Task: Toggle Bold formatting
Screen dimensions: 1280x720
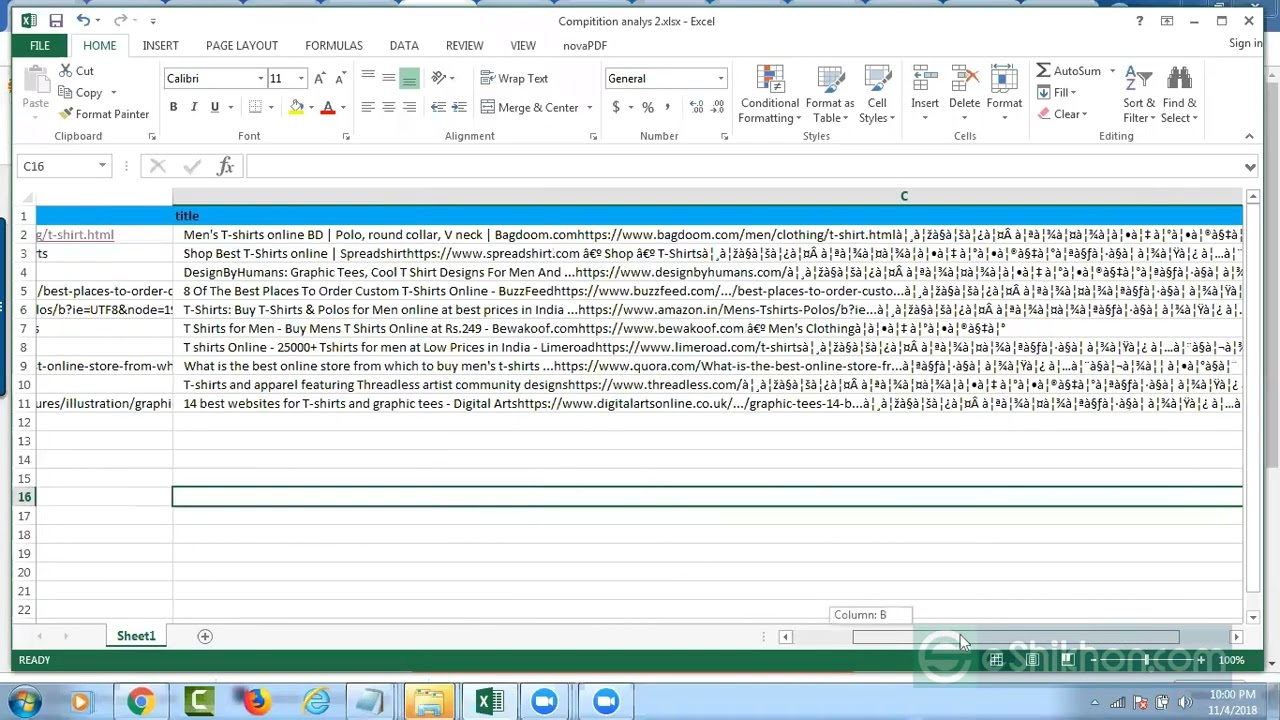Action: (173, 107)
